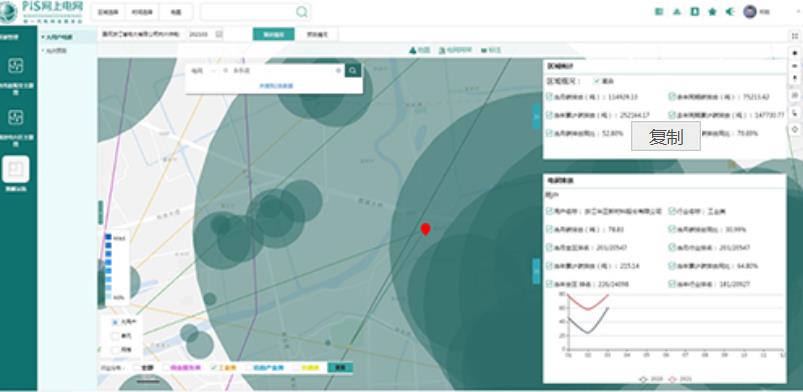Click the first sidebar module icon below the logo
The width and height of the screenshot is (803, 392).
(x=16, y=66)
